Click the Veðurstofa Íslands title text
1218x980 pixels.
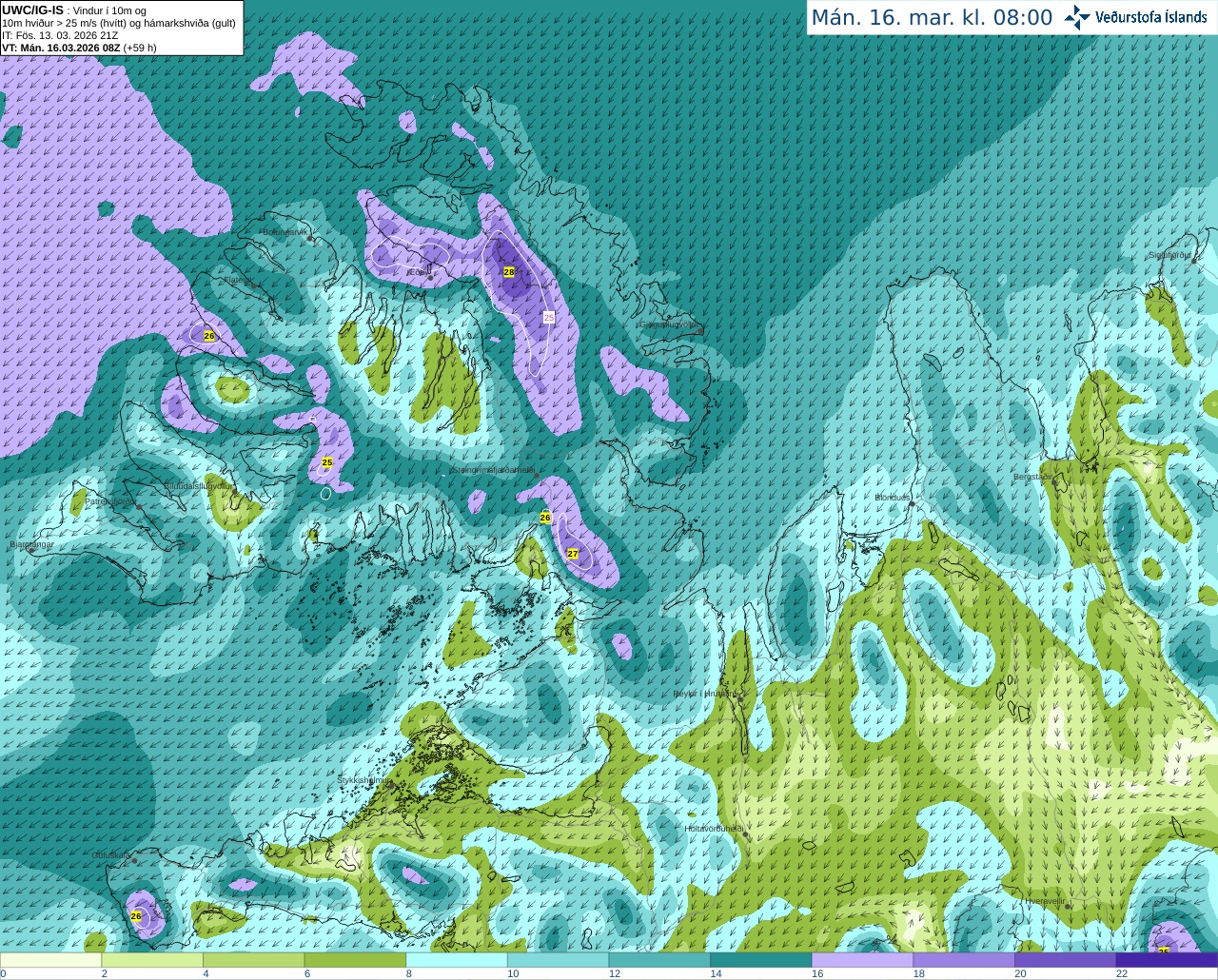1150,17
